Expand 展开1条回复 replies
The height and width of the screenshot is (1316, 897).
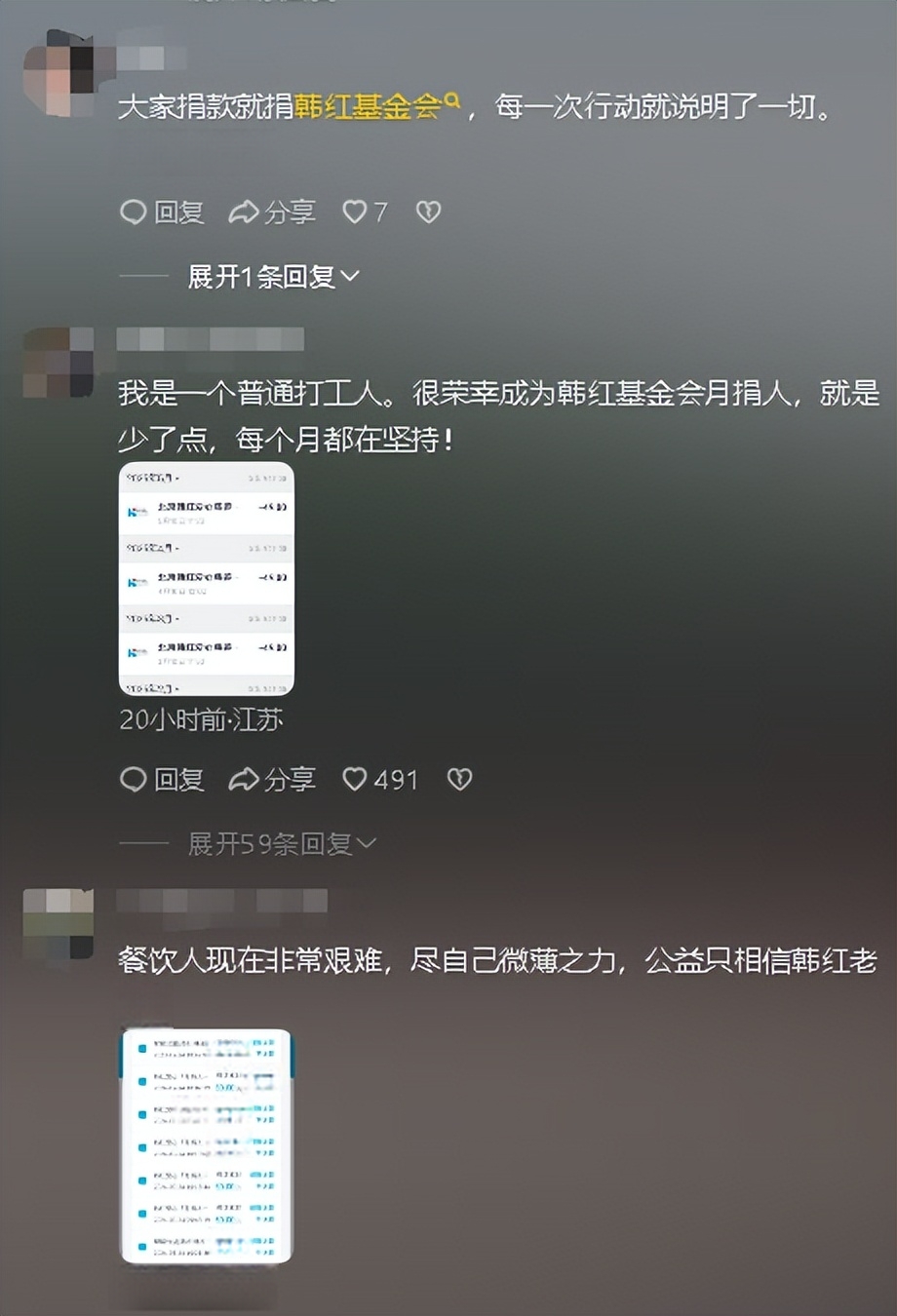(273, 277)
